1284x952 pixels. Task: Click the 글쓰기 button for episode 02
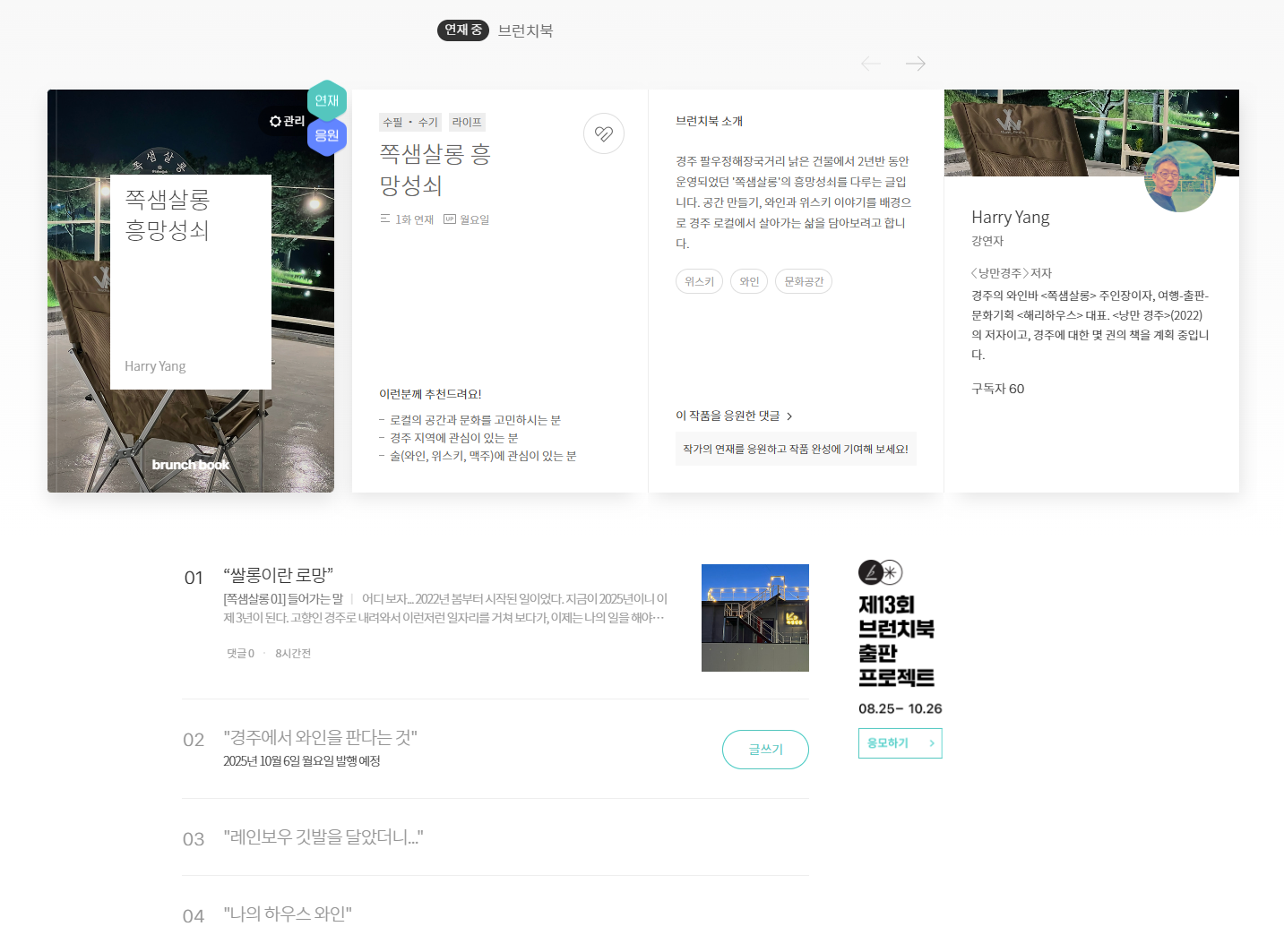(x=765, y=749)
